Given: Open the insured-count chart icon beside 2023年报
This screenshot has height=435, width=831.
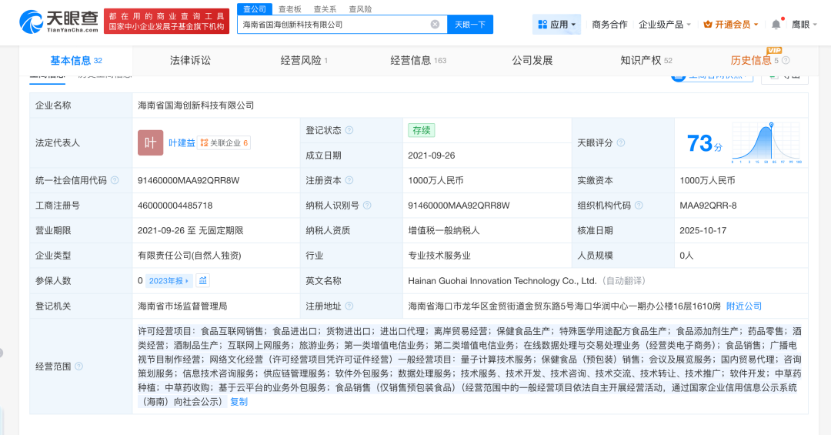Looking at the screenshot, I should 202,281.
